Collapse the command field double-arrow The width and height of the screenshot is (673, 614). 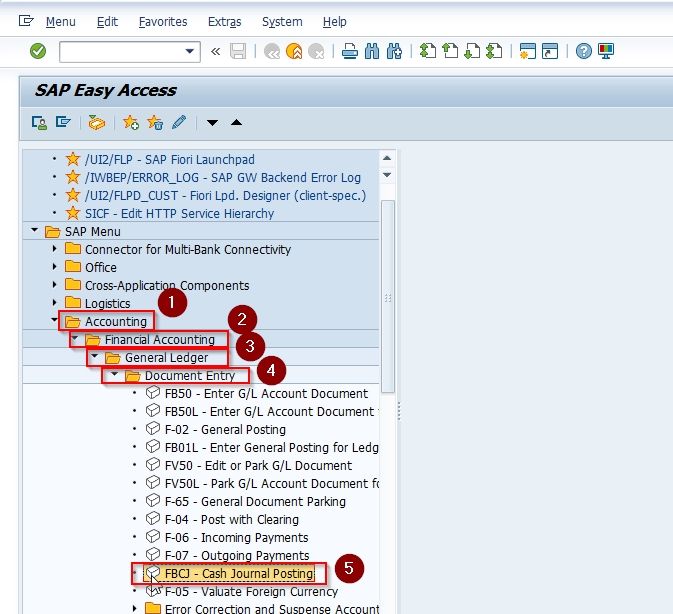(x=215, y=51)
